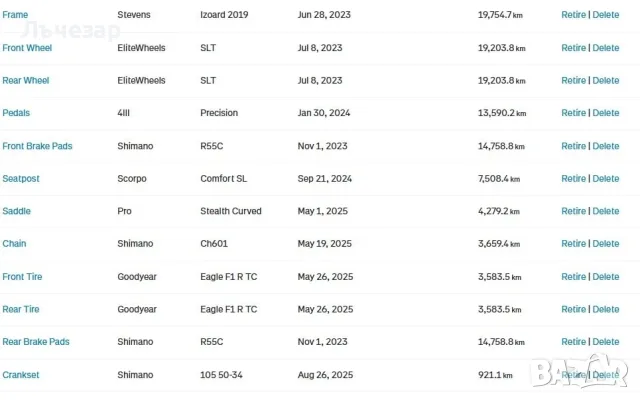Open the Rear Wheel component link
This screenshot has width=640, height=400.
(x=26, y=80)
